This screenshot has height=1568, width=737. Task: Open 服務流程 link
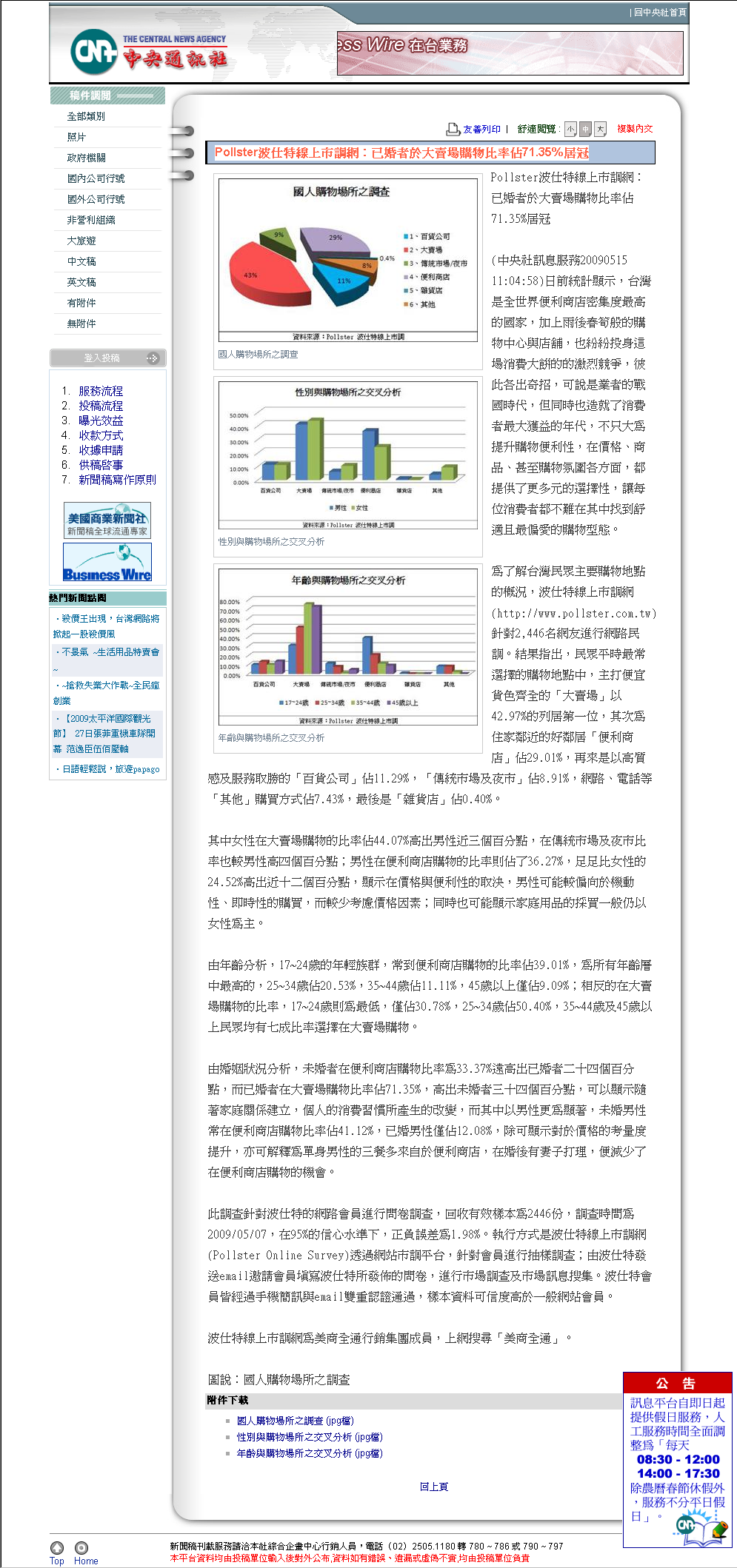pos(101,391)
